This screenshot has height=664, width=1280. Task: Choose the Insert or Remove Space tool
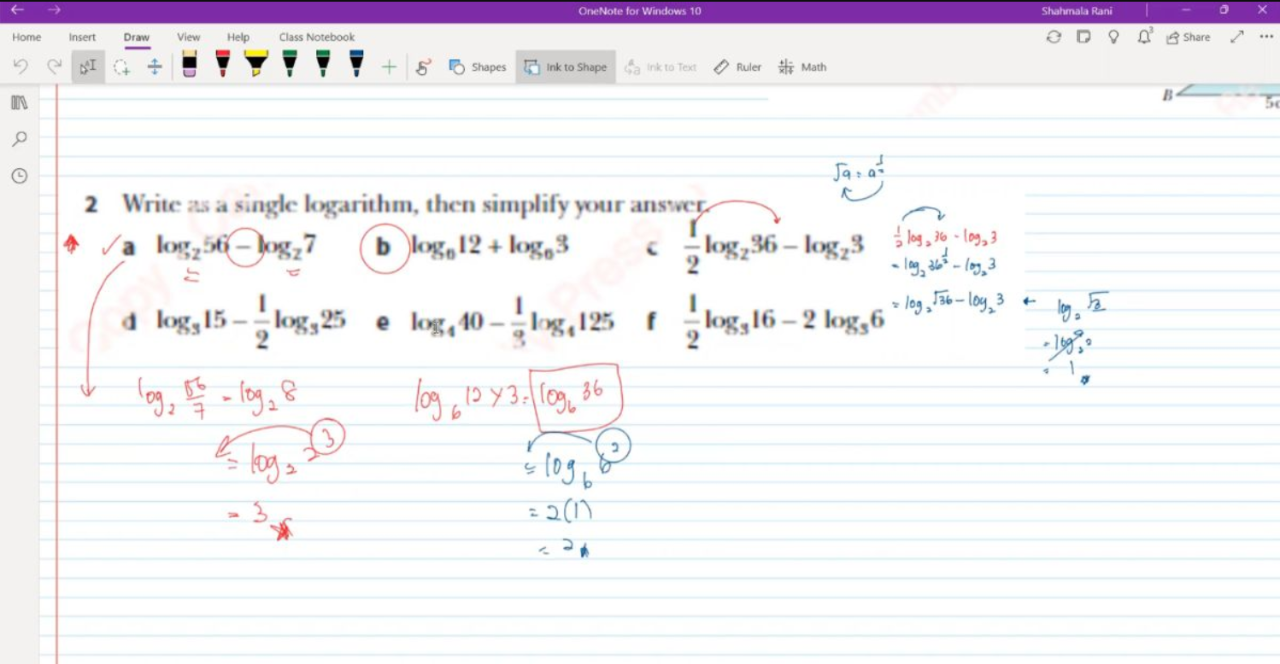[x=154, y=67]
